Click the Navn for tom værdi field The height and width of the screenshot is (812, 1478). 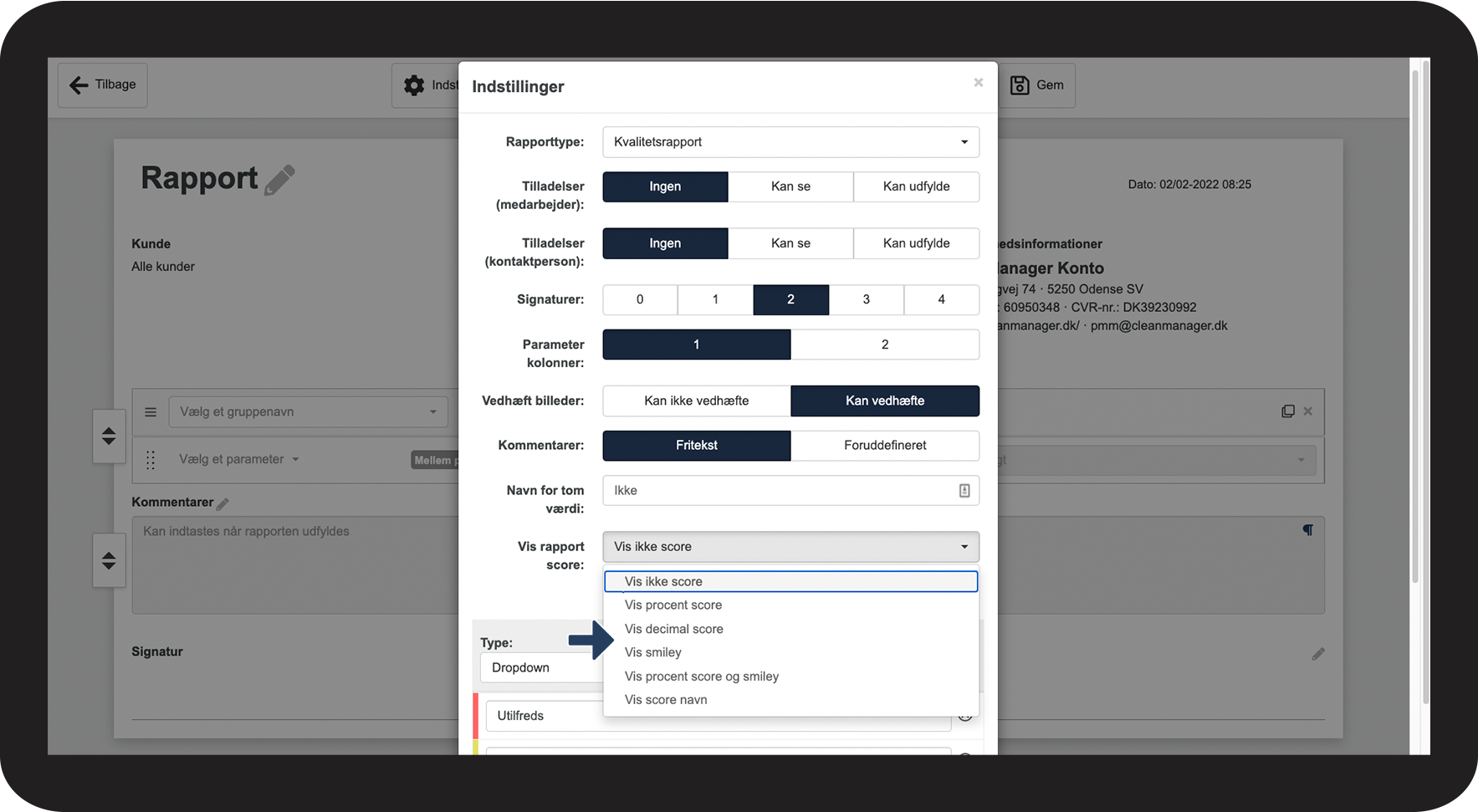(782, 491)
